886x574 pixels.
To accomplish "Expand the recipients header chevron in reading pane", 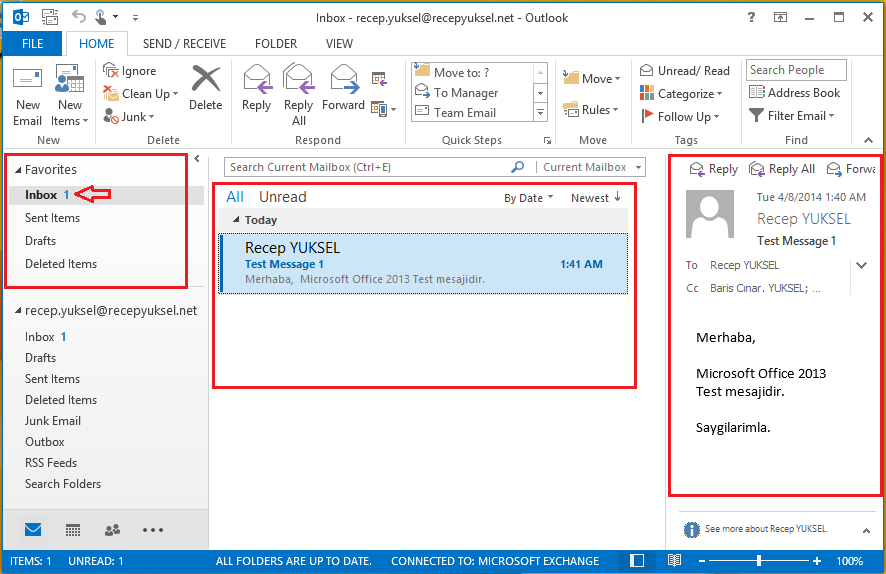I will point(861,265).
